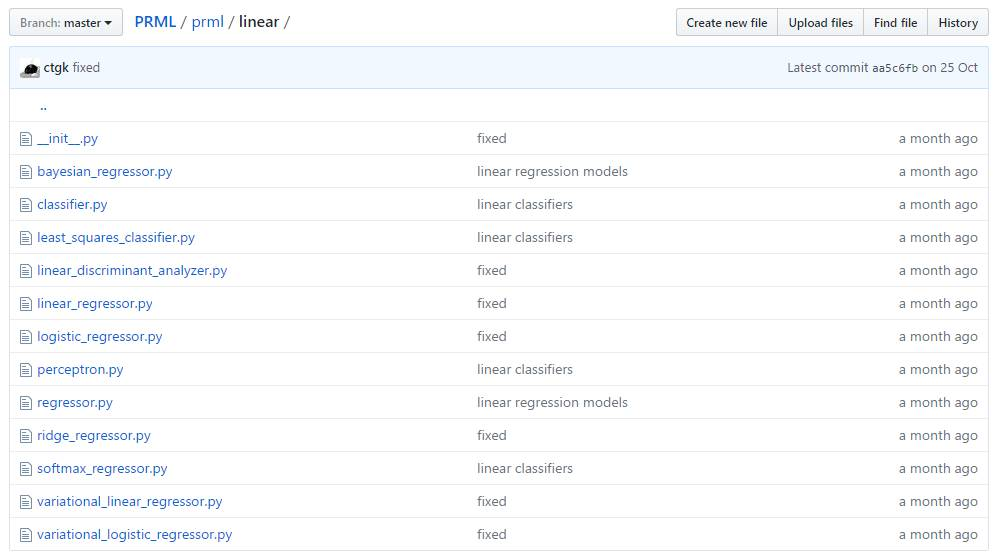The image size is (994, 560).
Task: View the folder's History
Action: pos(958,23)
